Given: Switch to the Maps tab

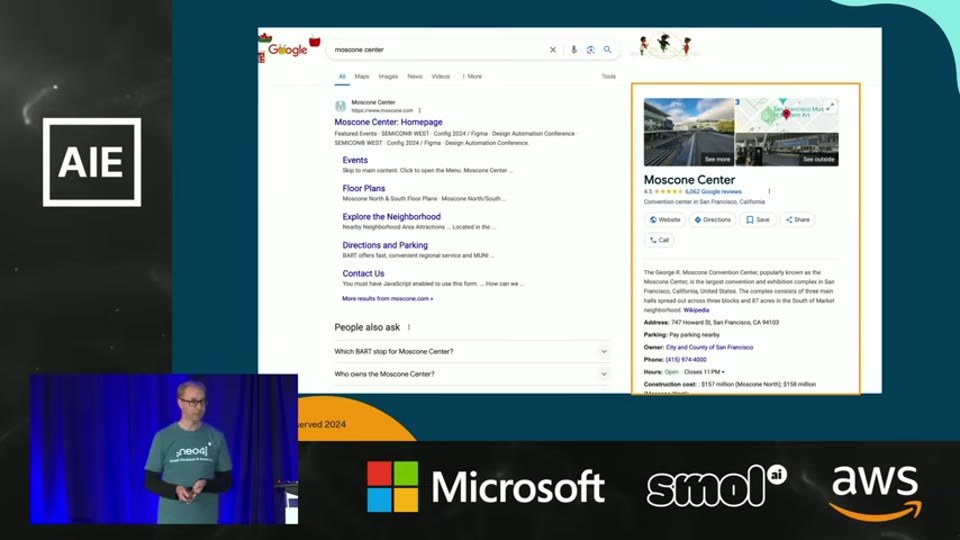Looking at the screenshot, I should tap(362, 77).
